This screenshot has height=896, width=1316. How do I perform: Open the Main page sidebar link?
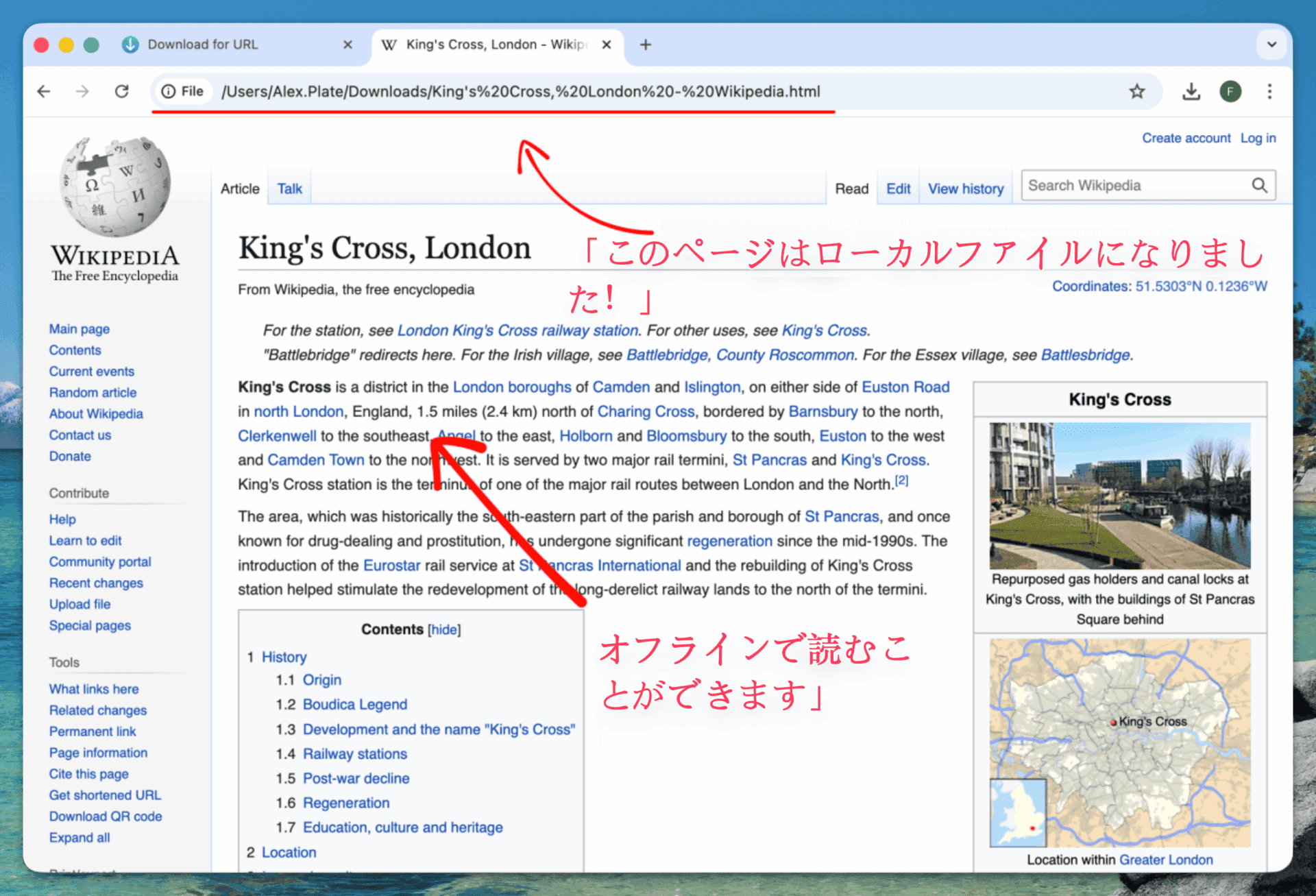point(79,329)
